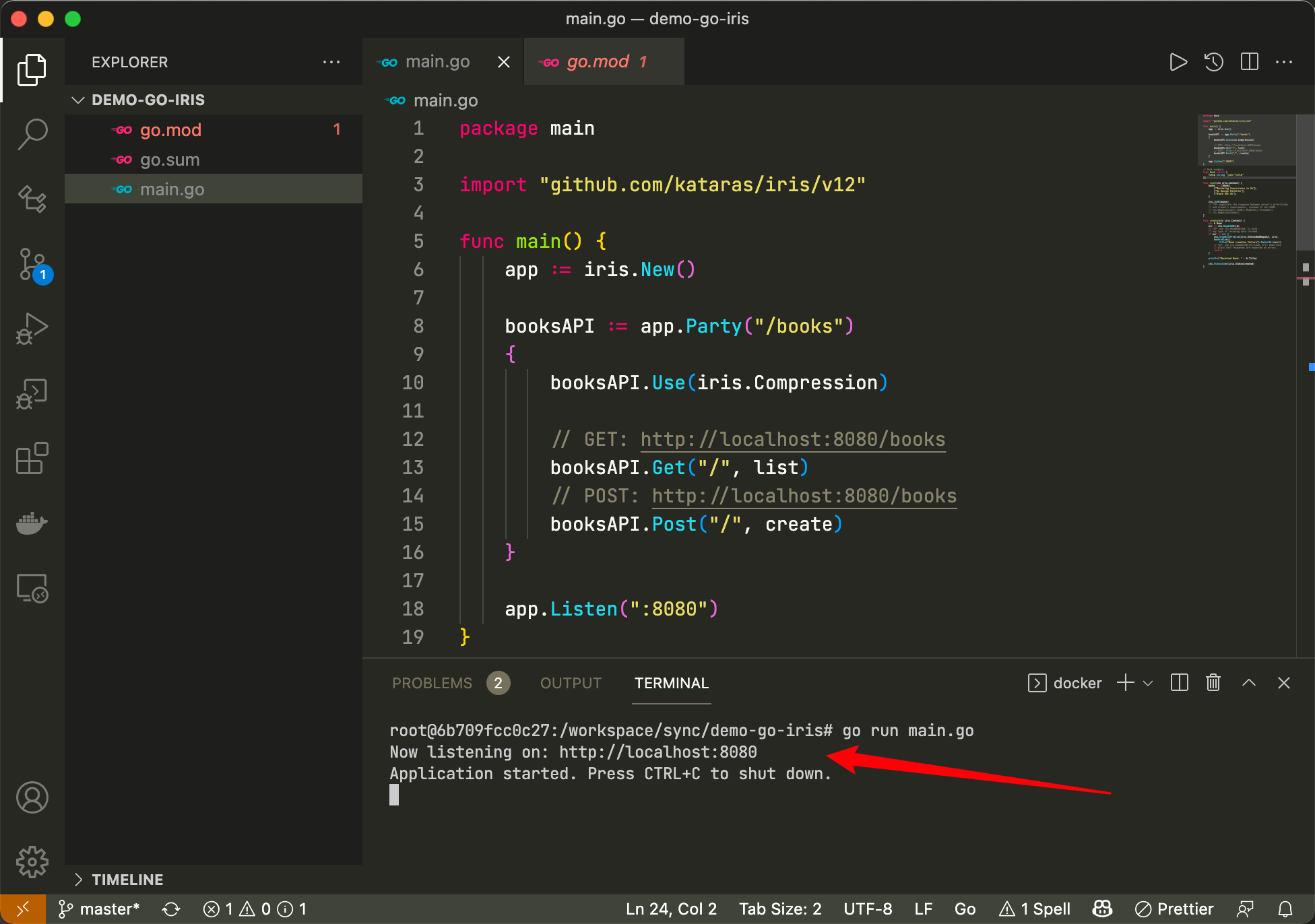Screen dimensions: 1315x924
Task: Open notifications bell icon
Action: point(1285,909)
